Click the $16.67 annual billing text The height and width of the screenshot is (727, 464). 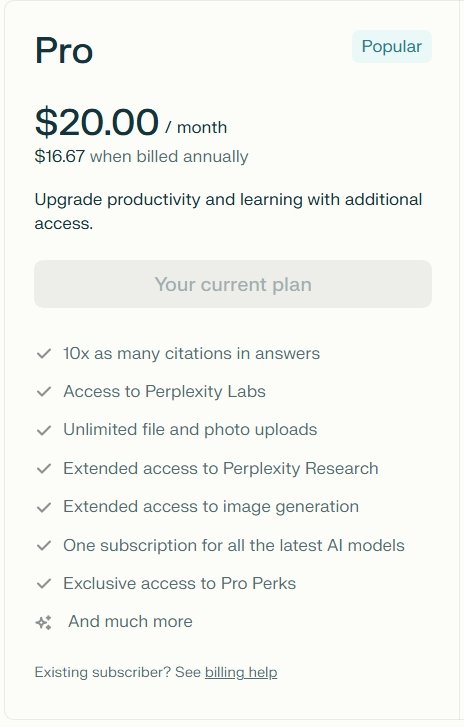coord(141,156)
